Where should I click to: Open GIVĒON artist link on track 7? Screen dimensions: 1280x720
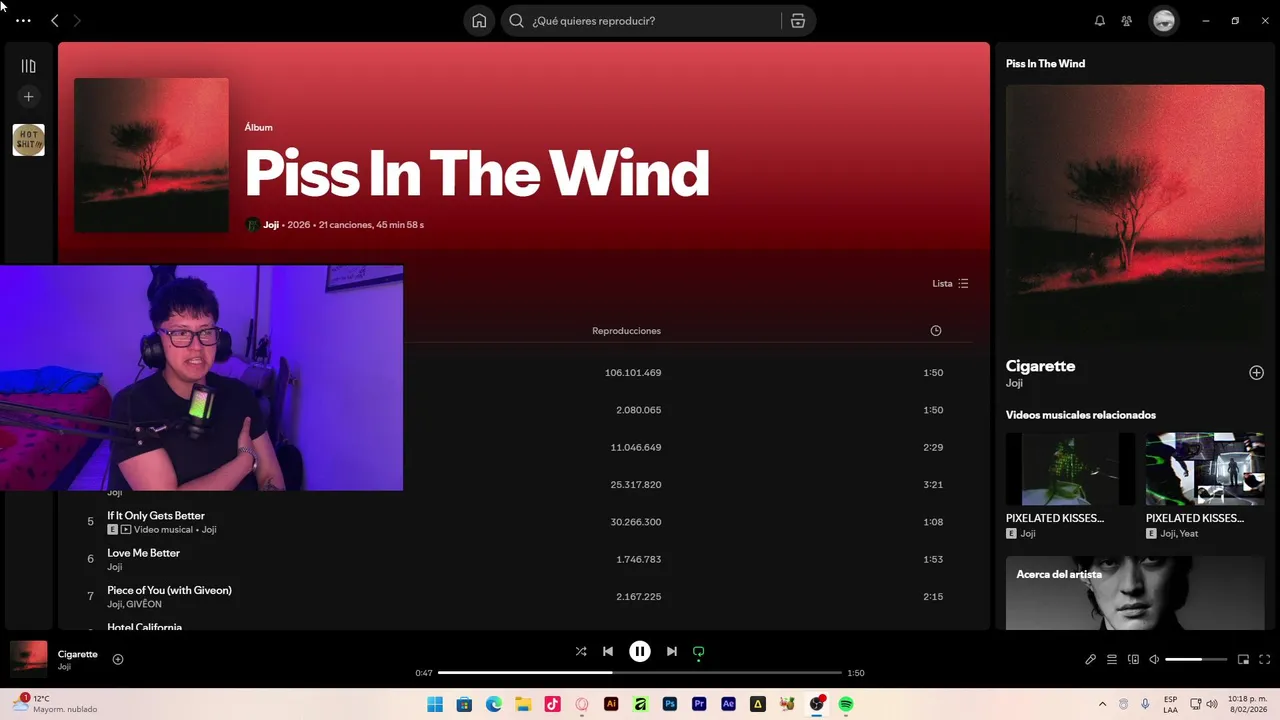(x=144, y=604)
